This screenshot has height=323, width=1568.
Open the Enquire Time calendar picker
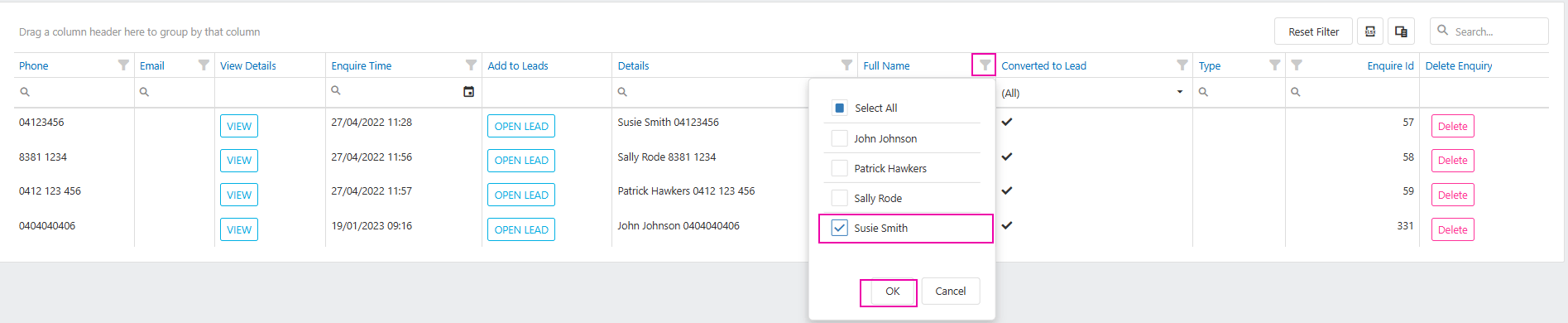coord(468,92)
